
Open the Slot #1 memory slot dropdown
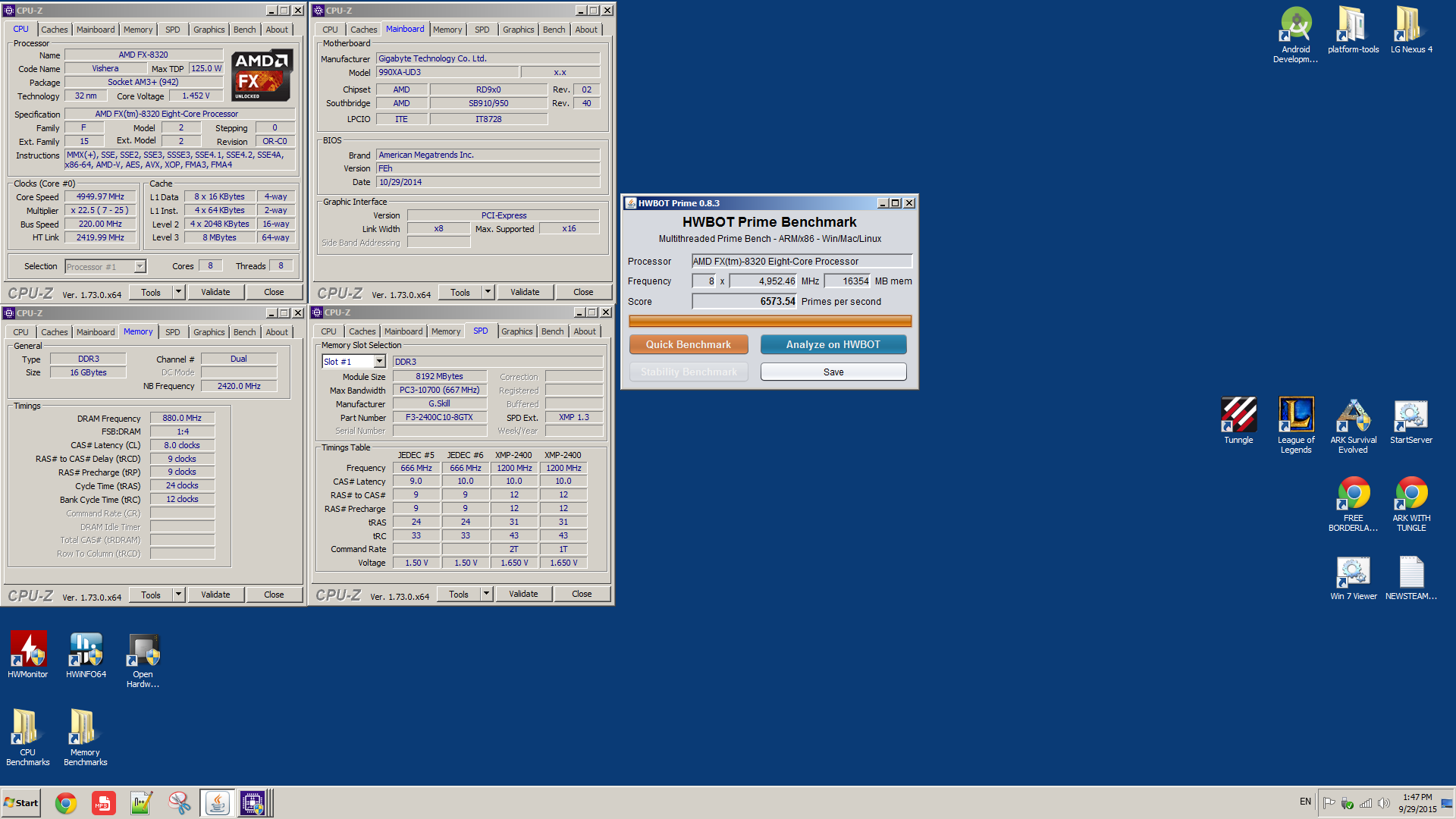pyautogui.click(x=379, y=362)
